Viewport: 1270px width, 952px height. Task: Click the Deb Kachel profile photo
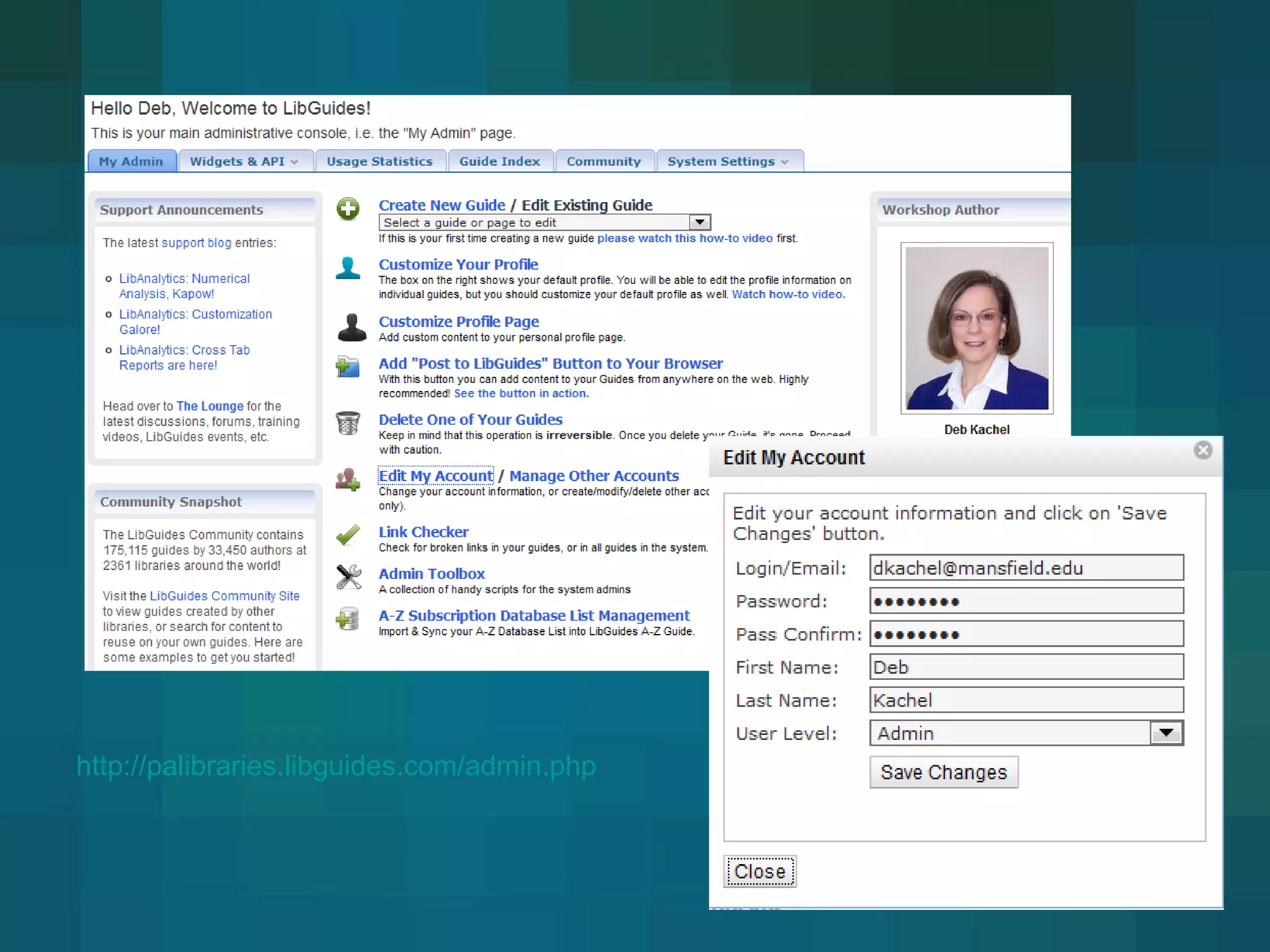(977, 328)
